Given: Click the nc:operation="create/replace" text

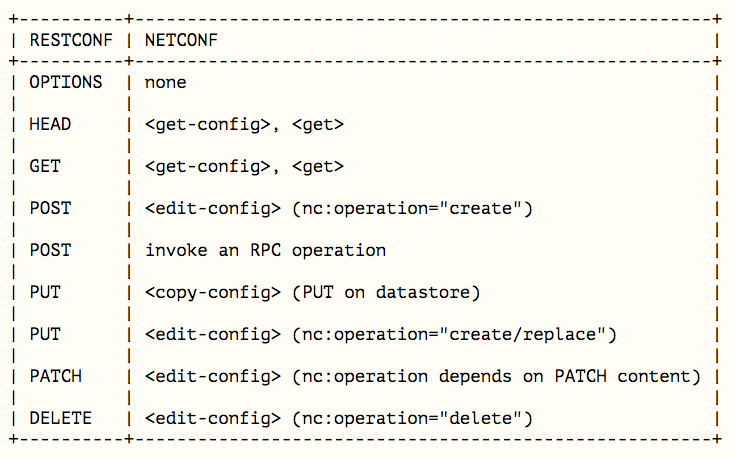Looking at the screenshot, I should point(454,335).
